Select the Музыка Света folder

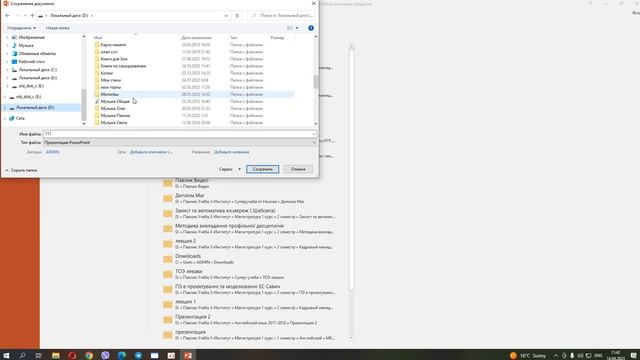(x=114, y=122)
